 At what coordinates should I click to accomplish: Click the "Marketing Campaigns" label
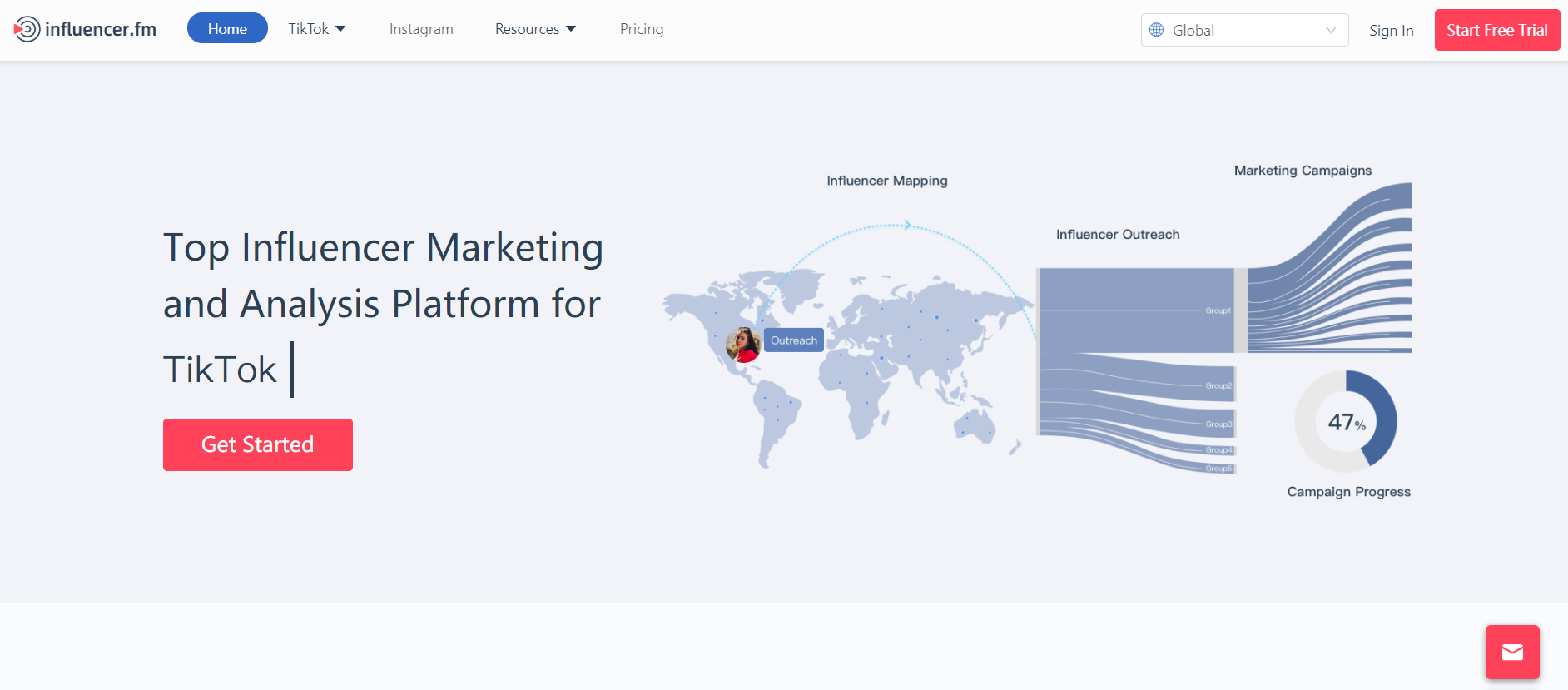(1303, 171)
